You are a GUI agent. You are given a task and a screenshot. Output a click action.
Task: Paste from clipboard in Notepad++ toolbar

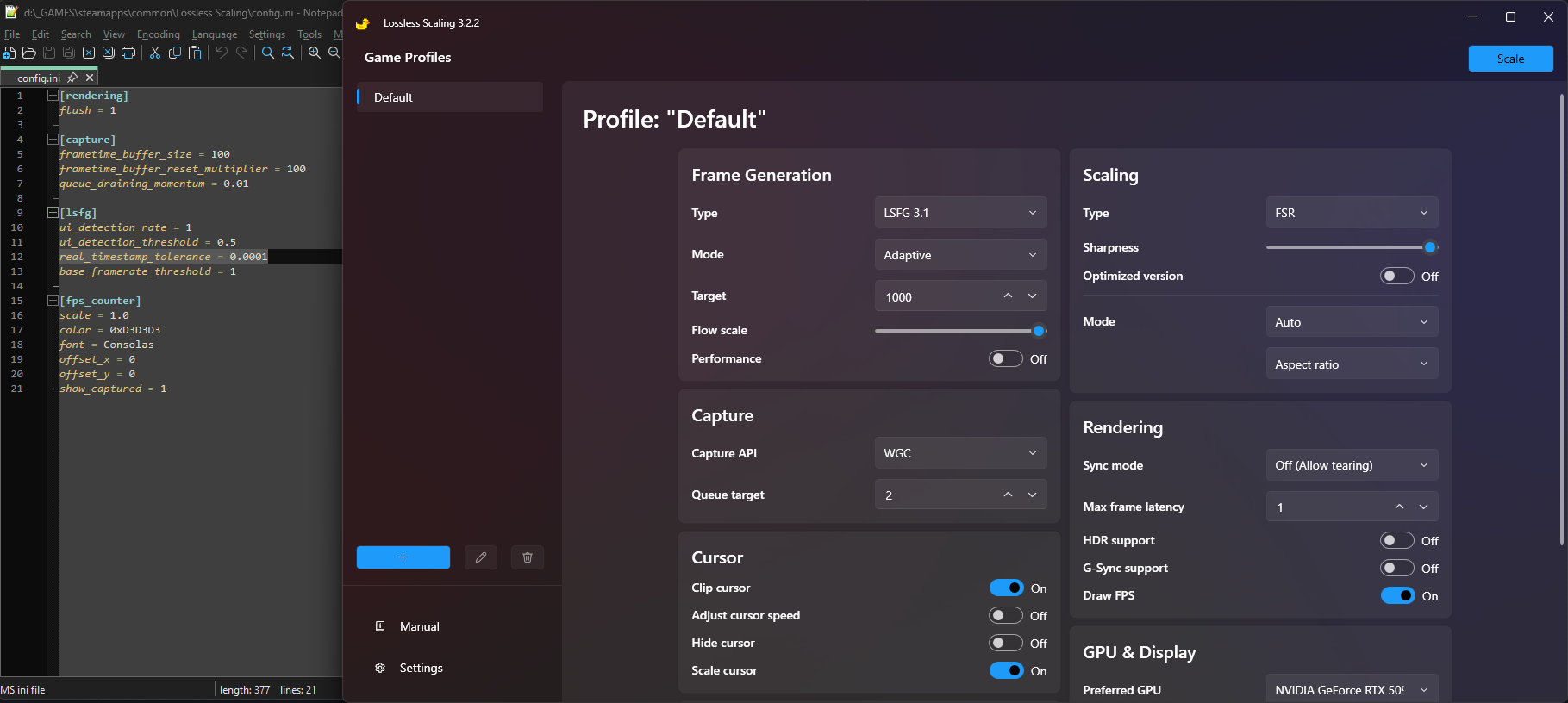click(x=195, y=53)
